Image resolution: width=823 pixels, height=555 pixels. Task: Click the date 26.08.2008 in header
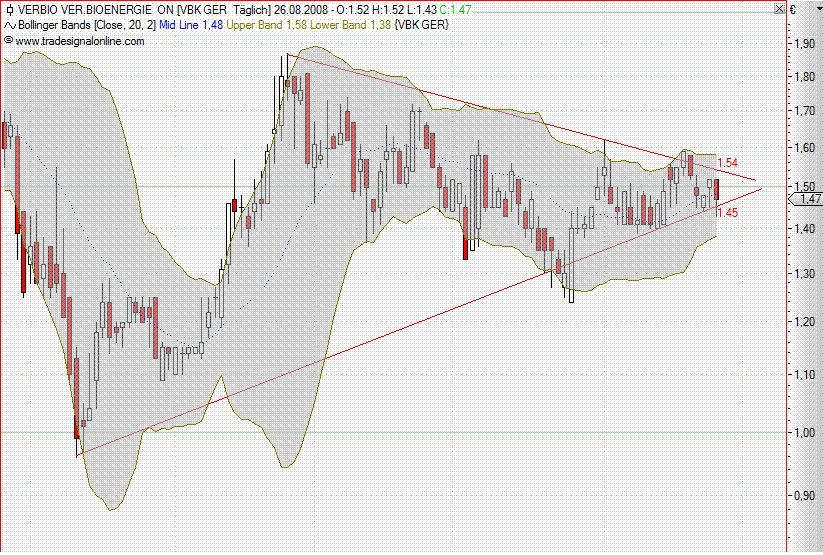pos(301,9)
